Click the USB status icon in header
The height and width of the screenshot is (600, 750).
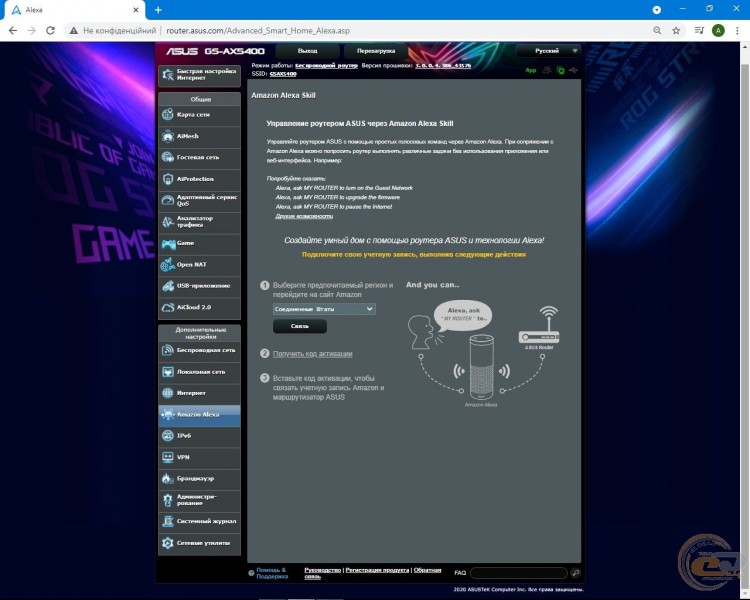pyautogui.click(x=573, y=70)
